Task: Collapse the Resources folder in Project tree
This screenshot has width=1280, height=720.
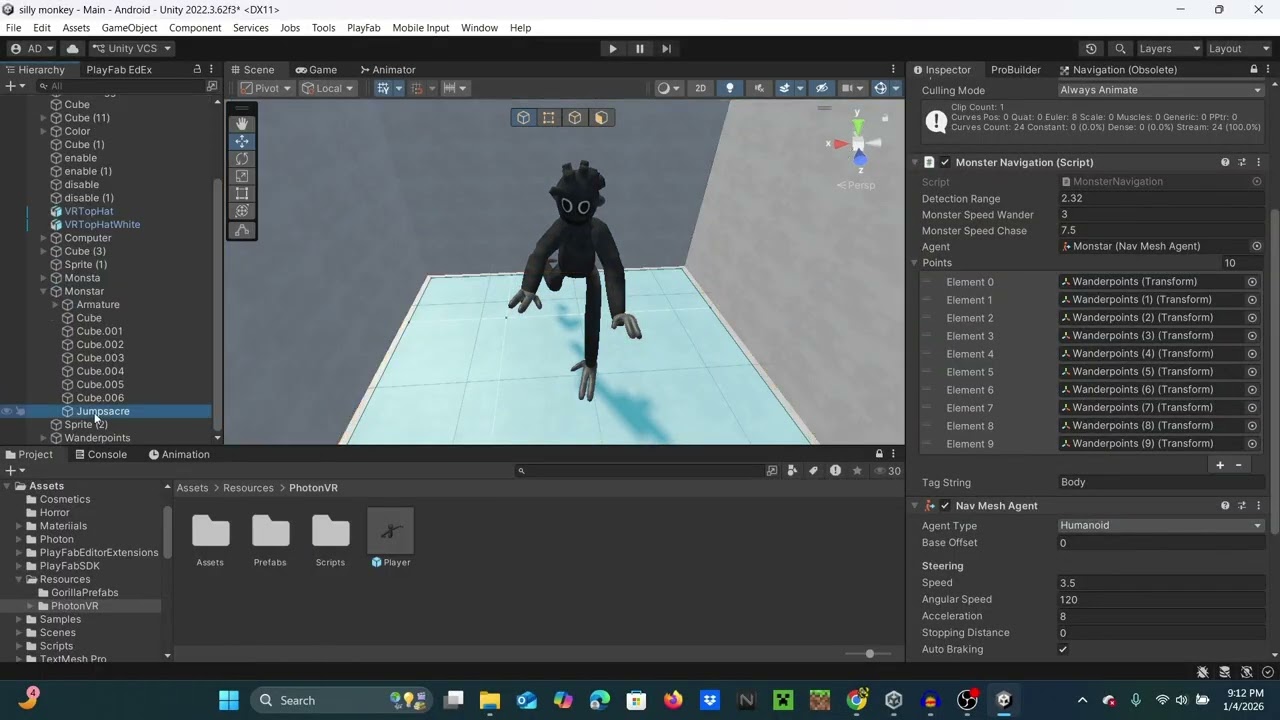Action: (x=18, y=580)
